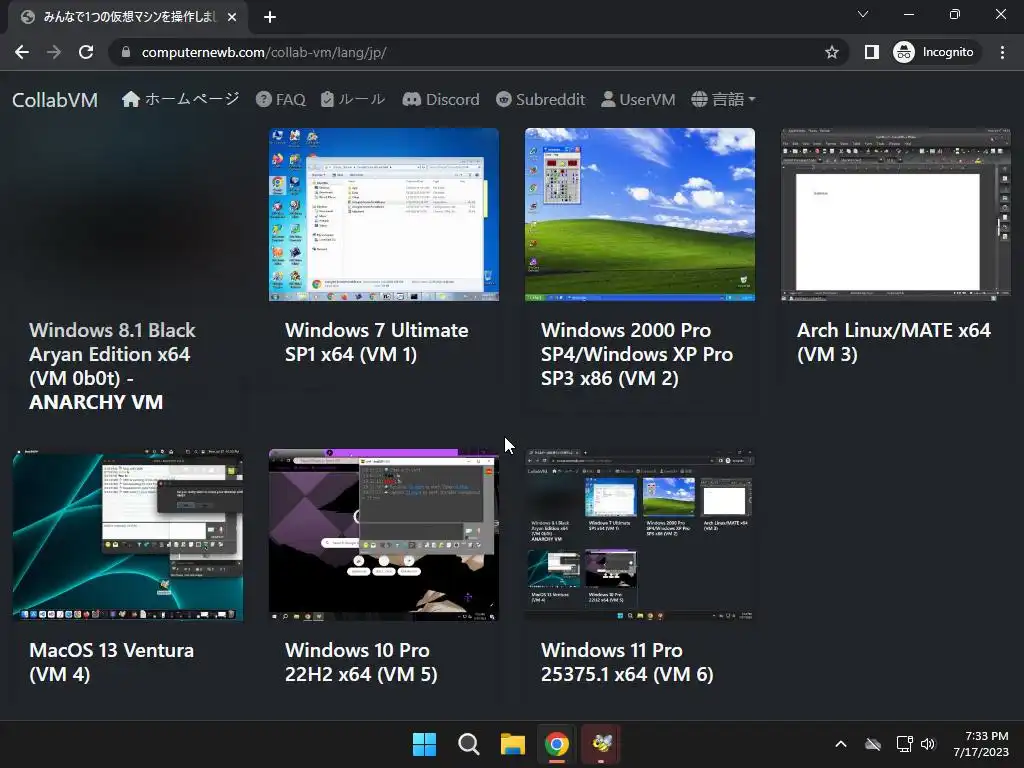Open the Discord link

(441, 99)
